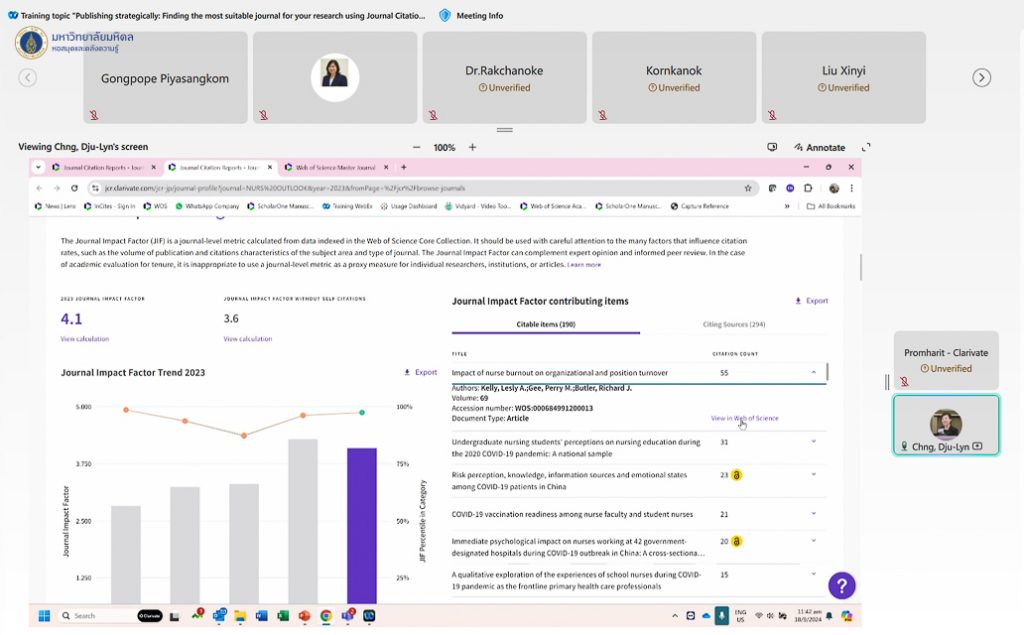Click the browser address bar URL
This screenshot has height=635, width=1024.
[400, 188]
